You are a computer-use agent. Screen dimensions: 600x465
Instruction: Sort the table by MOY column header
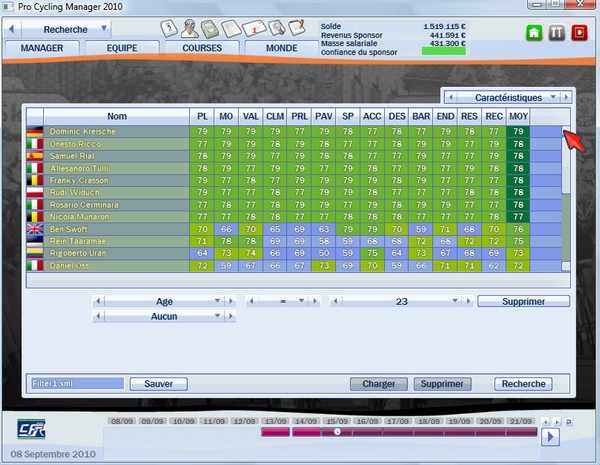518,116
